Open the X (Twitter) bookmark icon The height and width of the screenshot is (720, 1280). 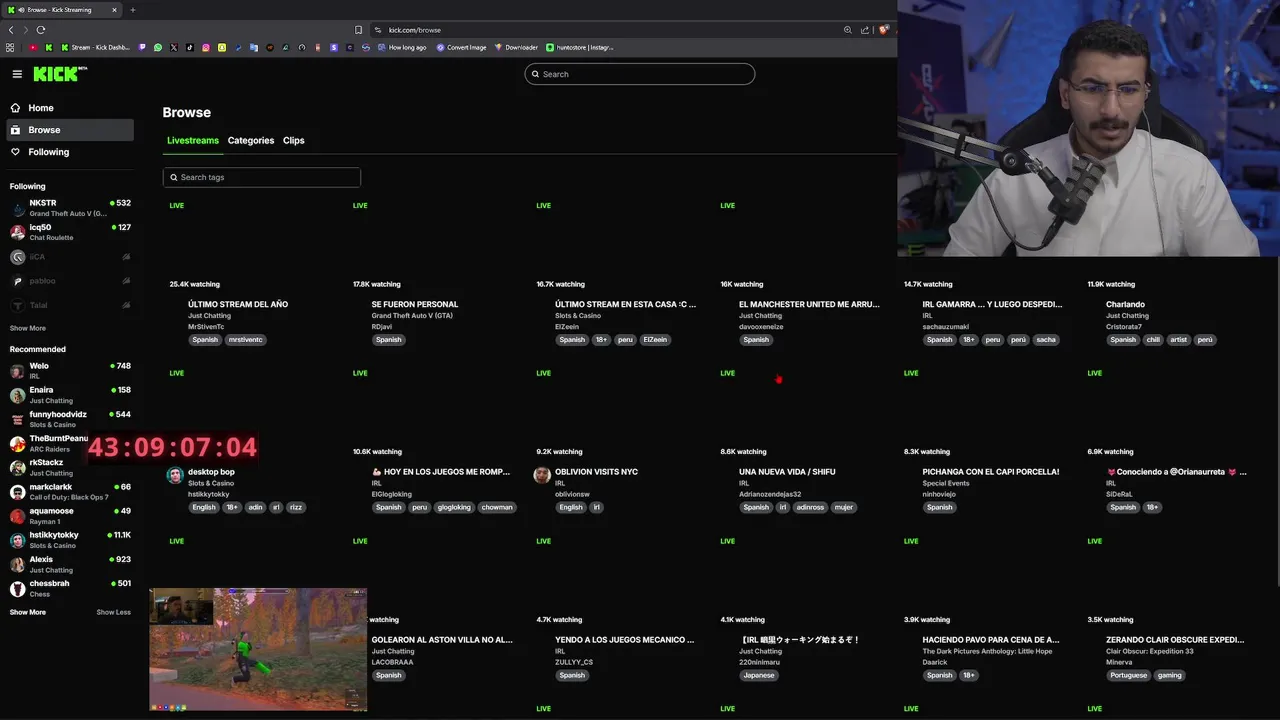tap(174, 47)
